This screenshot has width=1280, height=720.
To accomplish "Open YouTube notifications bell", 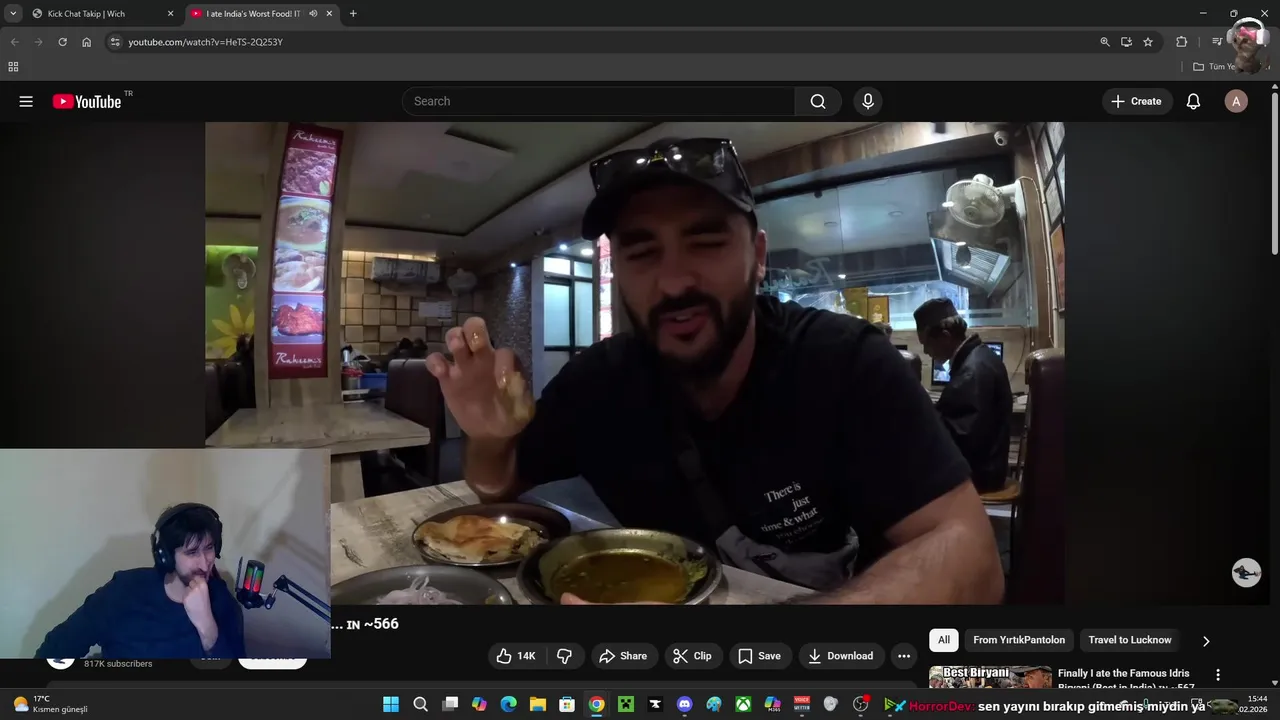I will coord(1193,101).
